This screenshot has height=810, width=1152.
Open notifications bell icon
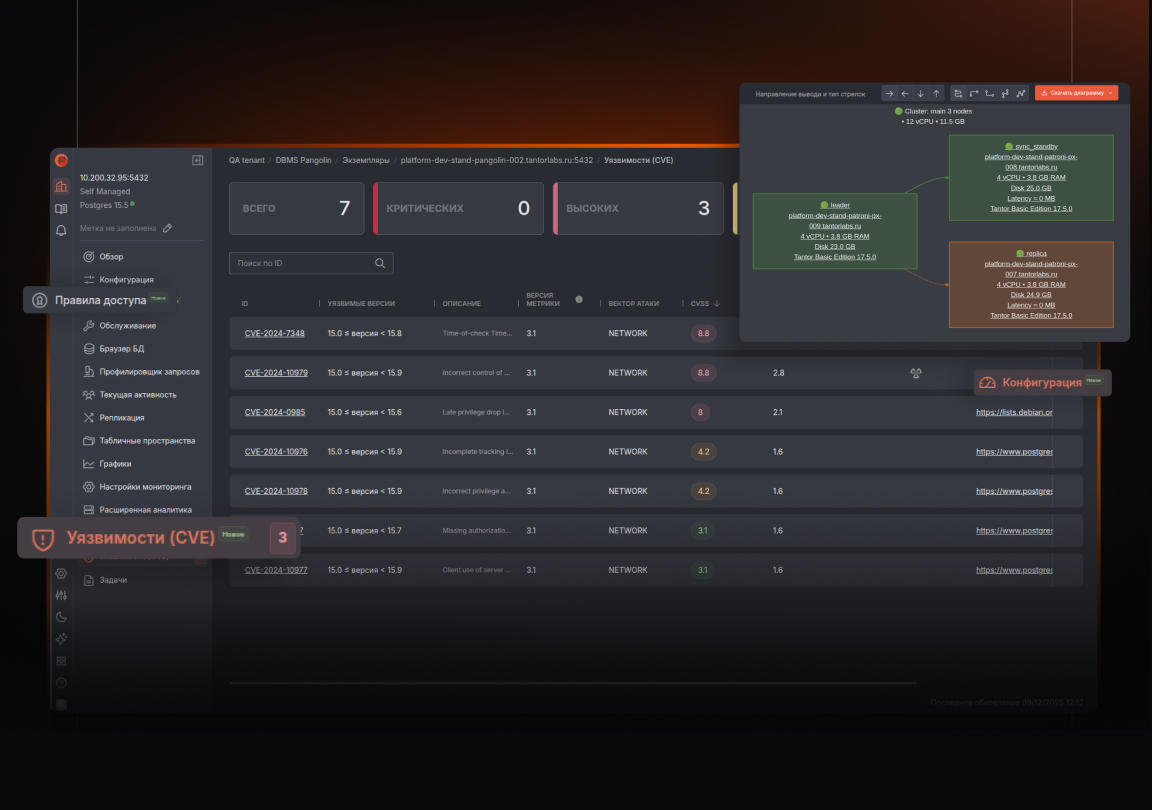[x=62, y=231]
